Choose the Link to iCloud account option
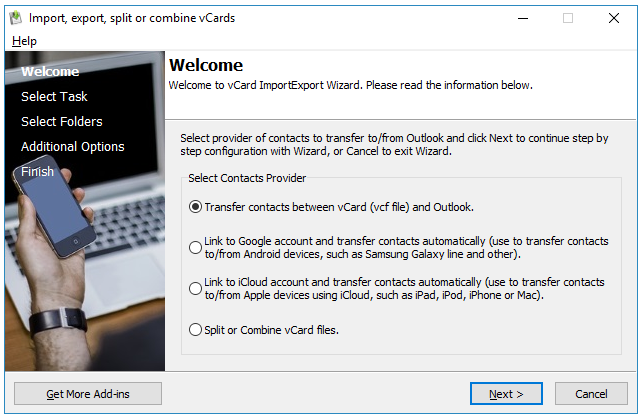This screenshot has width=641, height=417. 195,289
